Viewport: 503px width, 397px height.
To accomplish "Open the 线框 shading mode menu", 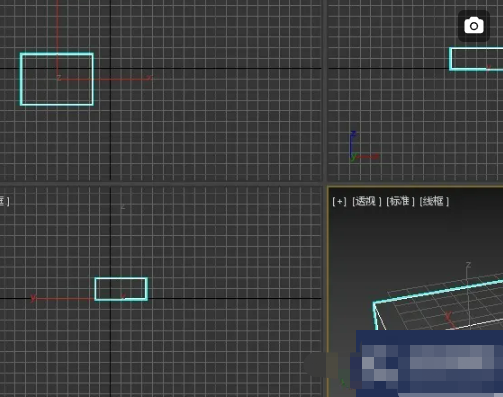I will point(434,201).
